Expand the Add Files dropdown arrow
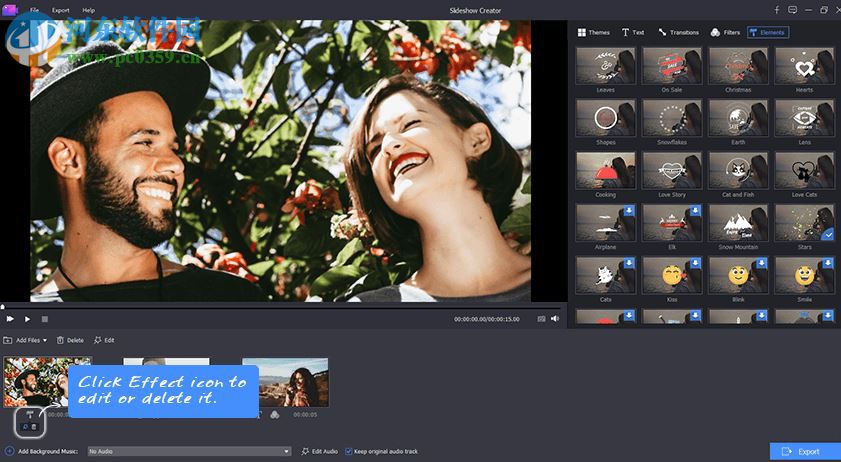 [x=45, y=340]
